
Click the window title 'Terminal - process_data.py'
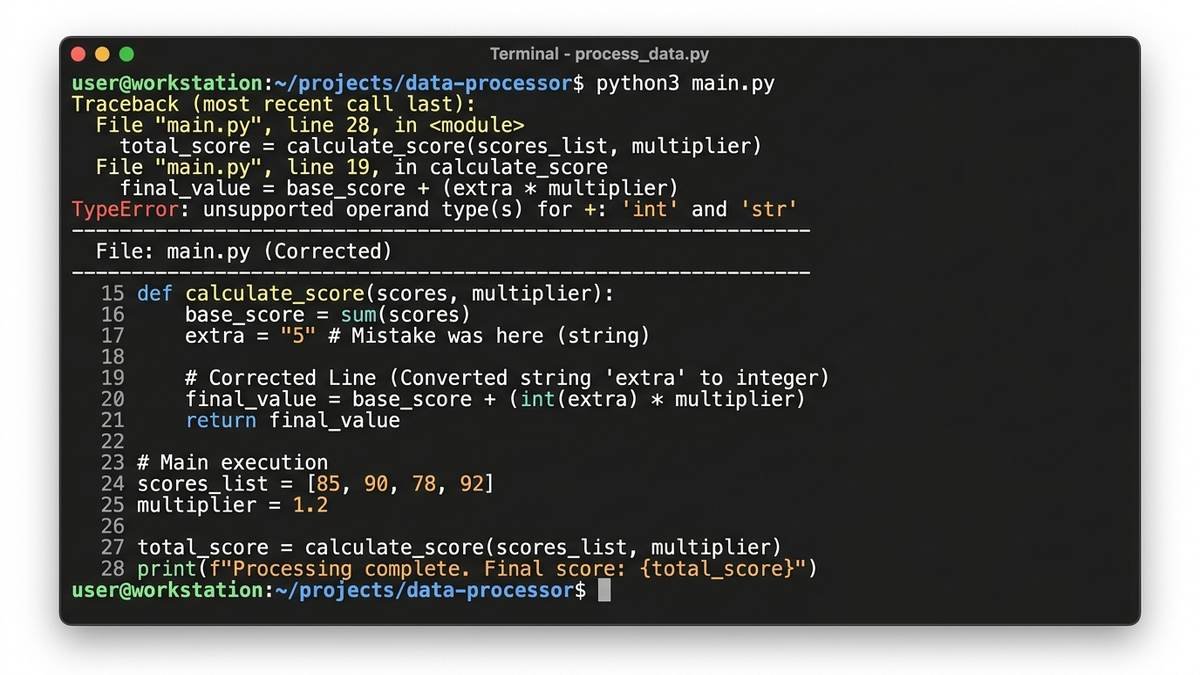click(599, 54)
